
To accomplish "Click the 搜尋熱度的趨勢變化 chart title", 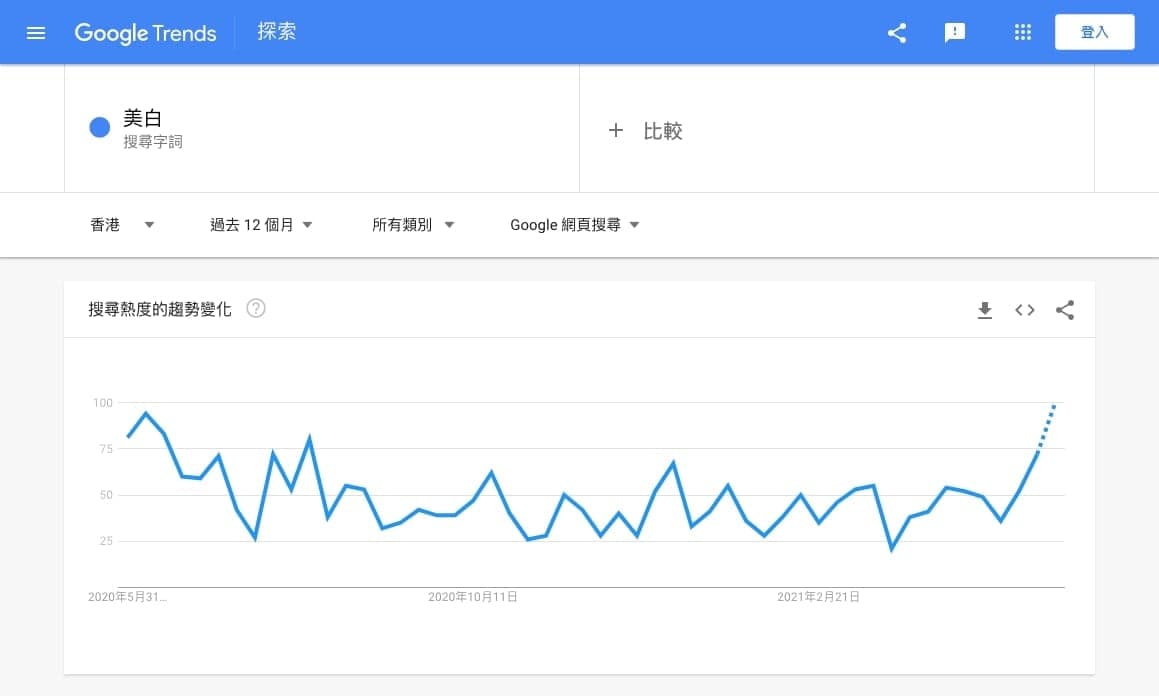I will tap(160, 309).
